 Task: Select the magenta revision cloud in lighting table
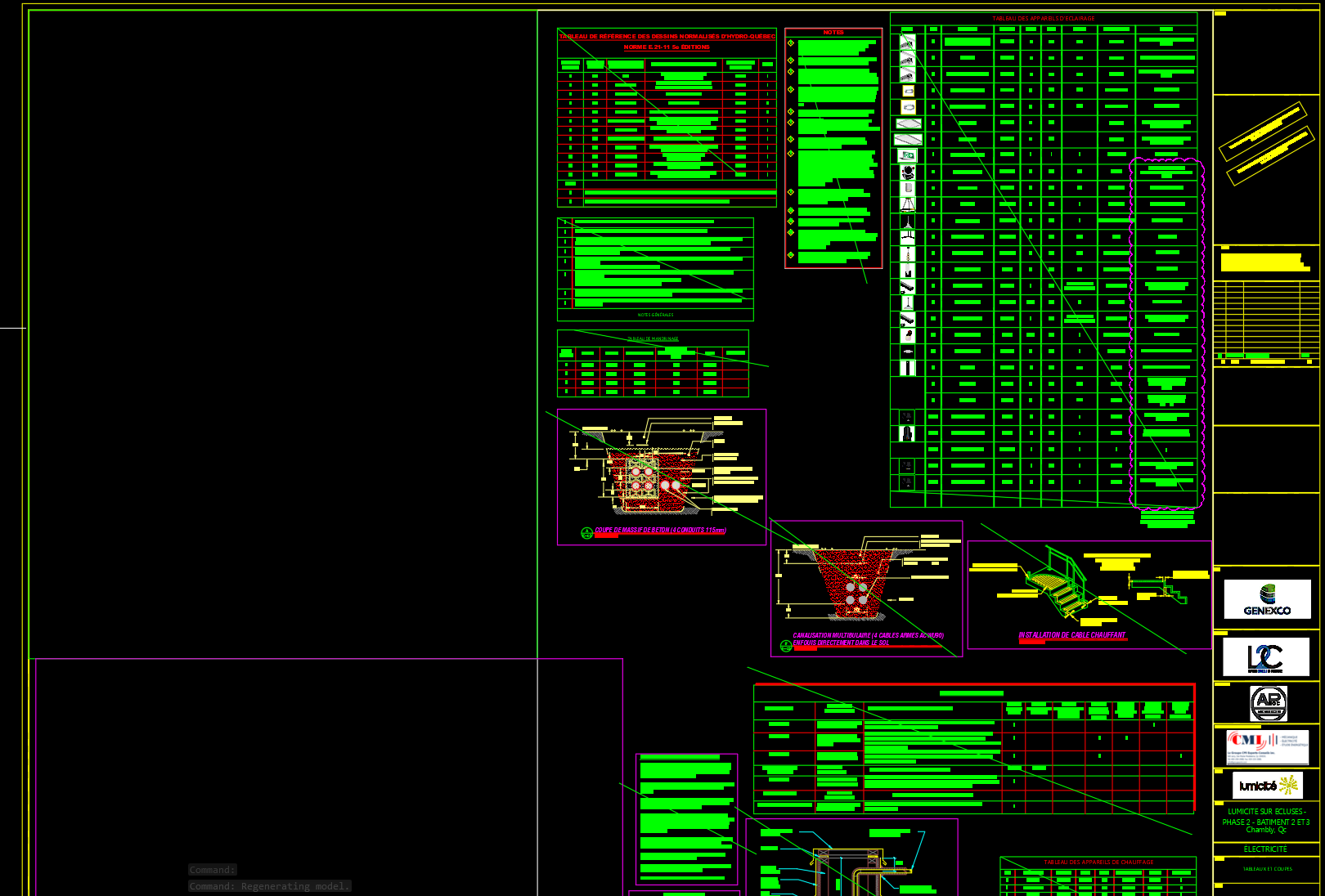(1130, 327)
